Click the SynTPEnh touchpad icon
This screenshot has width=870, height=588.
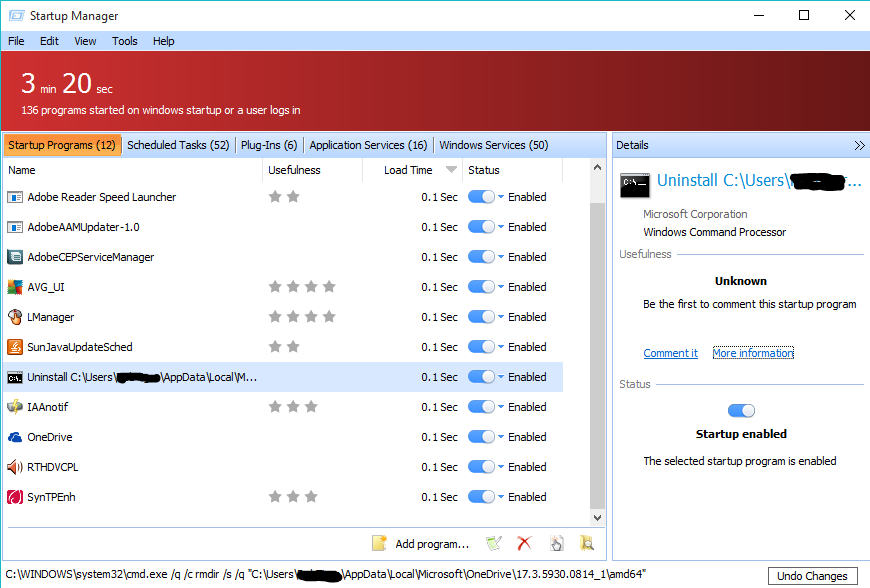pos(15,497)
